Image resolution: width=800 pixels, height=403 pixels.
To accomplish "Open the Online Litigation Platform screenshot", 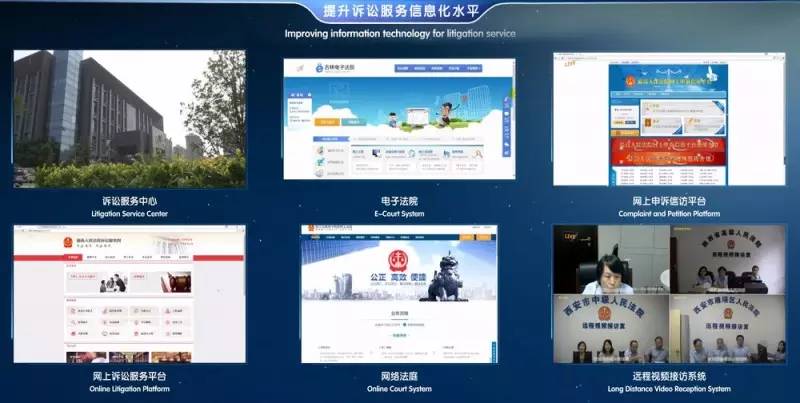I will click(129, 293).
